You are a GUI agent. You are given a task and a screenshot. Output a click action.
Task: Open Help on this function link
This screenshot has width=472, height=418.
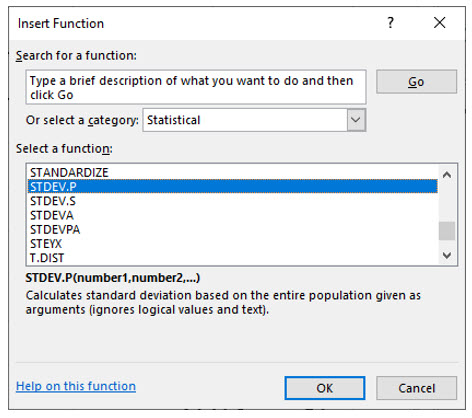point(76,386)
